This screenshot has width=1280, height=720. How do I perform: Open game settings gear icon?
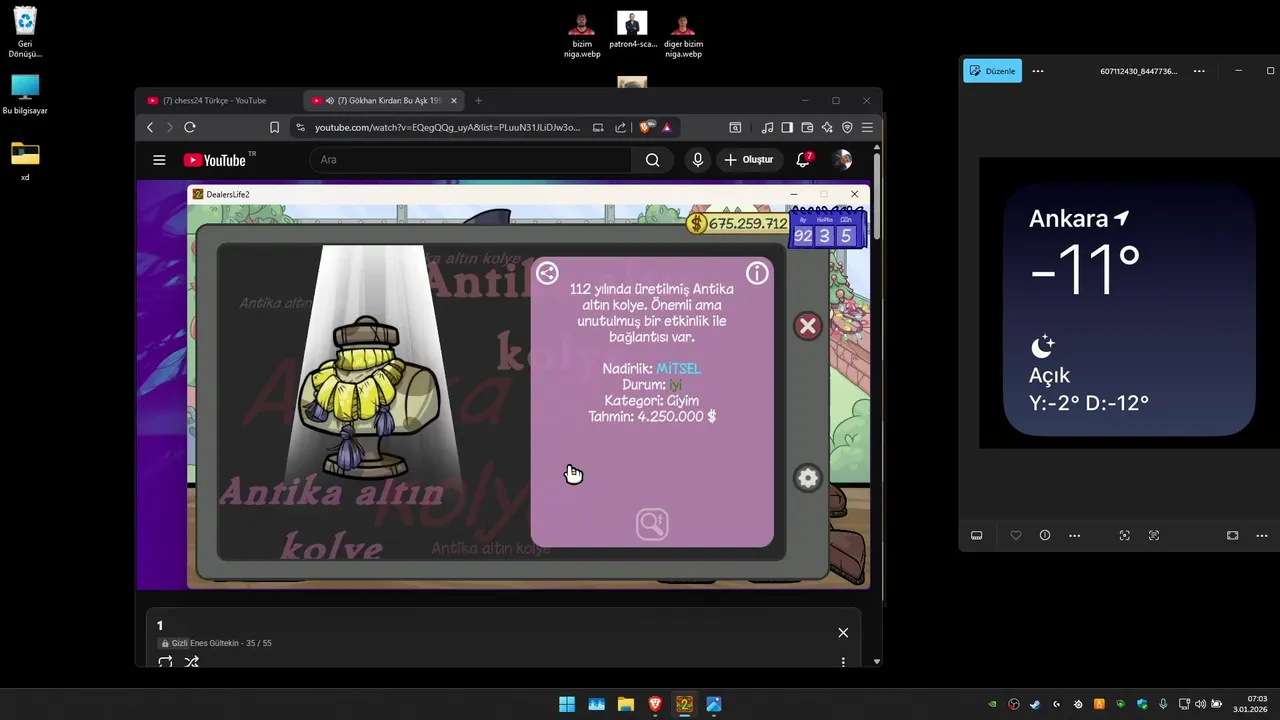point(808,478)
